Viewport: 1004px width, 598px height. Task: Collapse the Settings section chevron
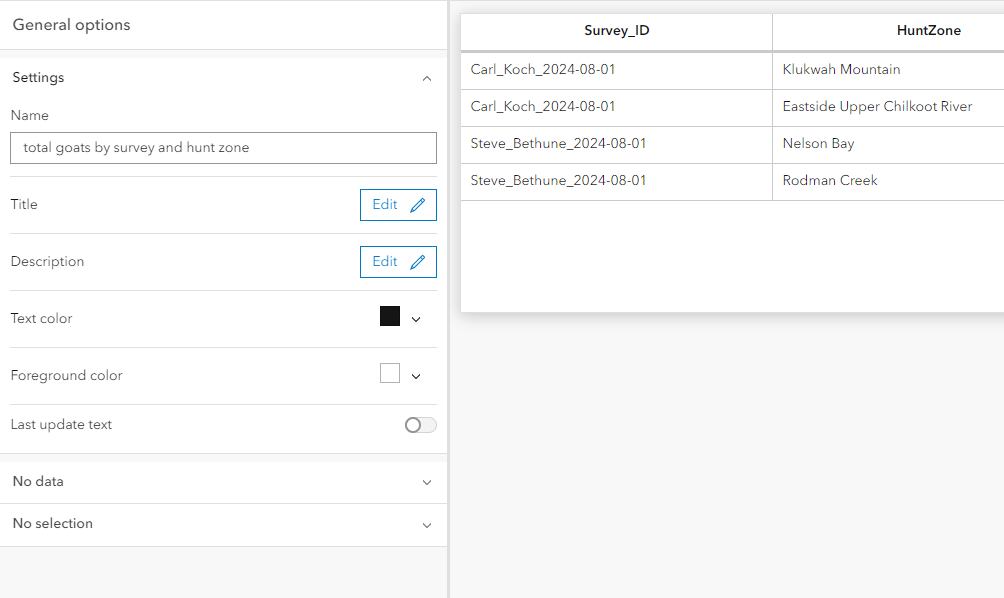[427, 78]
